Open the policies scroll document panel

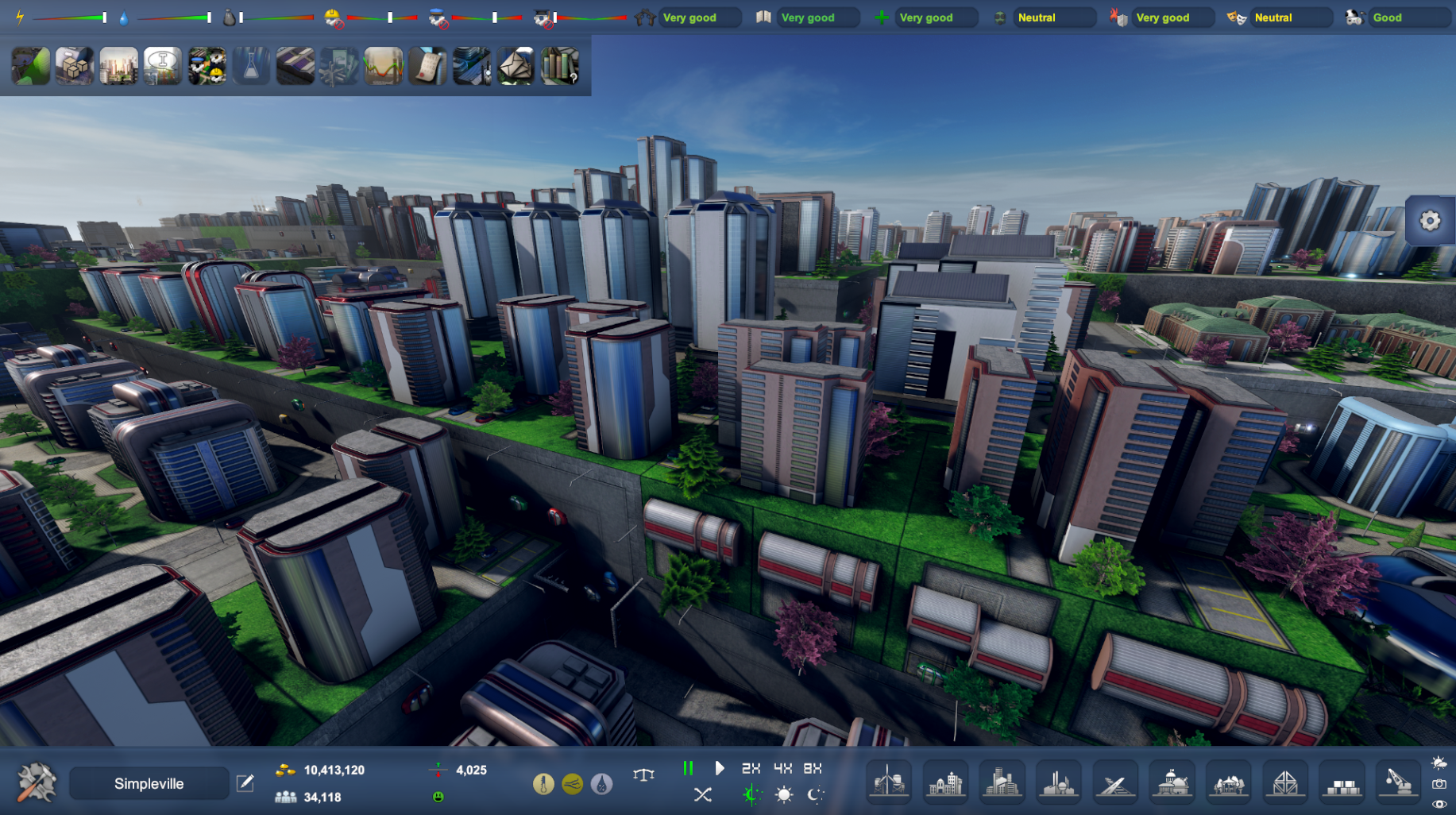click(427, 65)
